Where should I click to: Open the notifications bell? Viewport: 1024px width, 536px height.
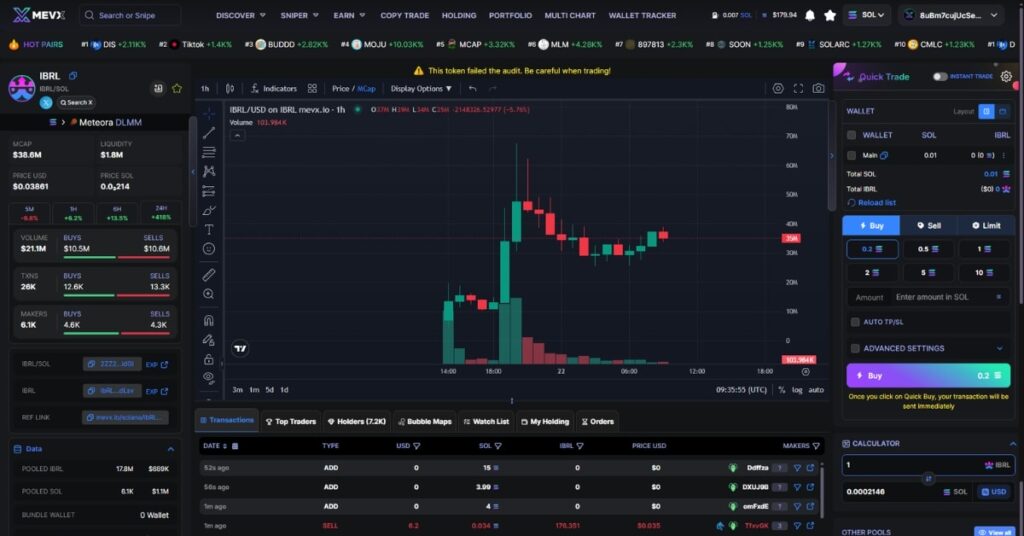point(810,15)
